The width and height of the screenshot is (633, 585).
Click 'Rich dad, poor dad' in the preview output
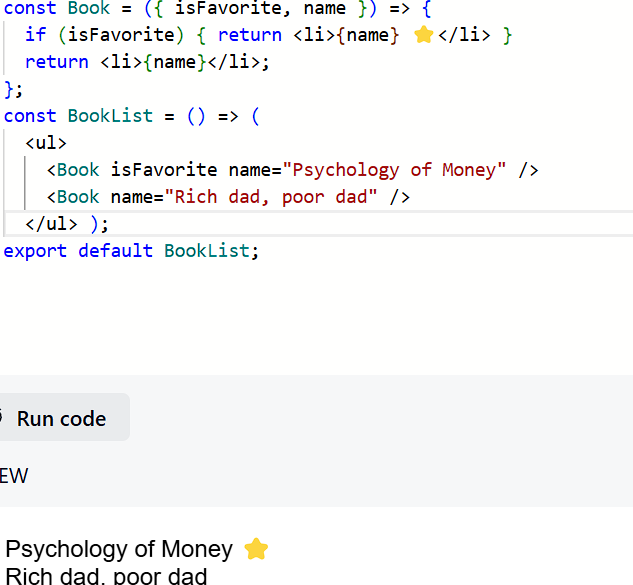106,576
